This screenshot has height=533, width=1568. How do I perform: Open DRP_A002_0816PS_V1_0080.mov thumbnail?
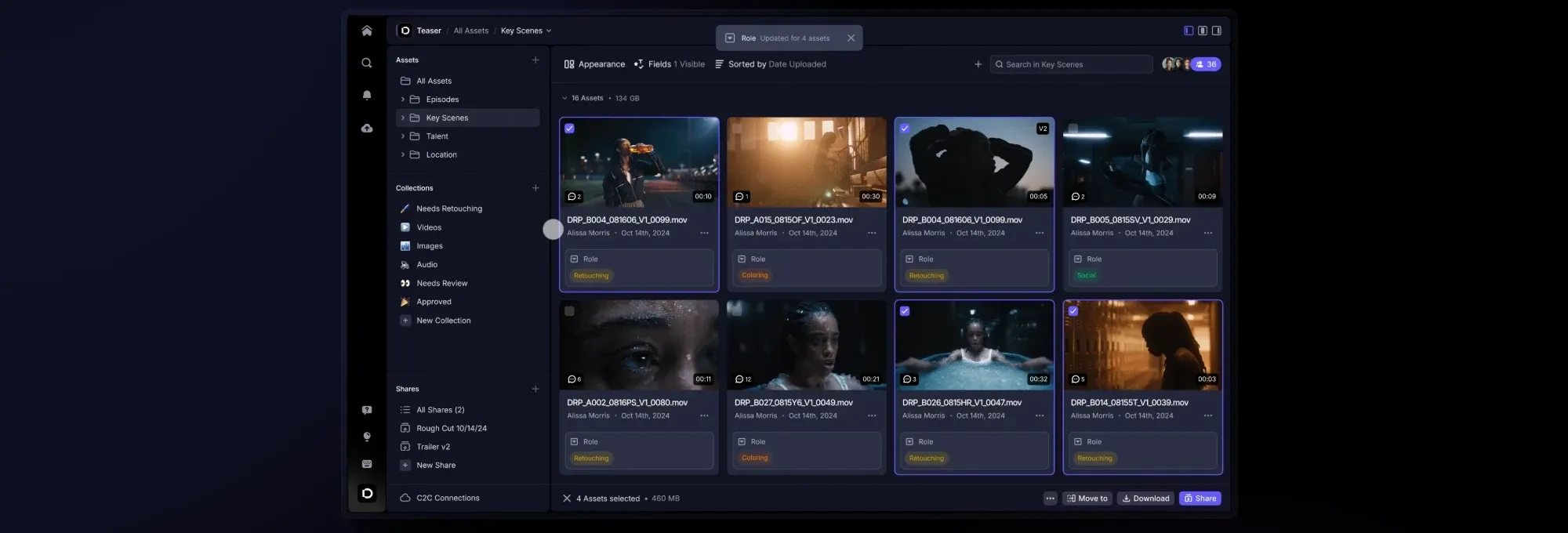coord(639,345)
